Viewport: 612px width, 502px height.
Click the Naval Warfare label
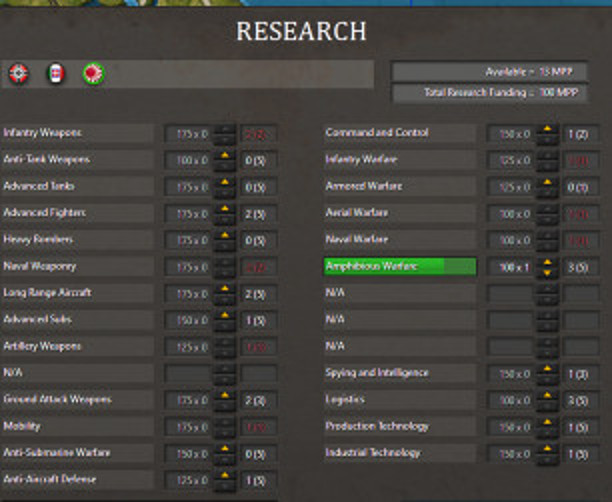[357, 239]
